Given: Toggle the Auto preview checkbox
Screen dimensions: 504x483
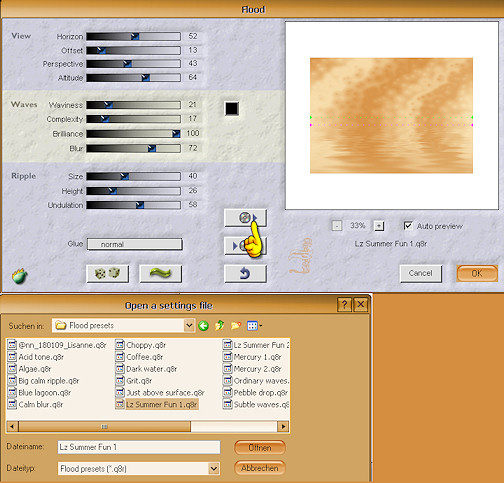Looking at the screenshot, I should (408, 226).
